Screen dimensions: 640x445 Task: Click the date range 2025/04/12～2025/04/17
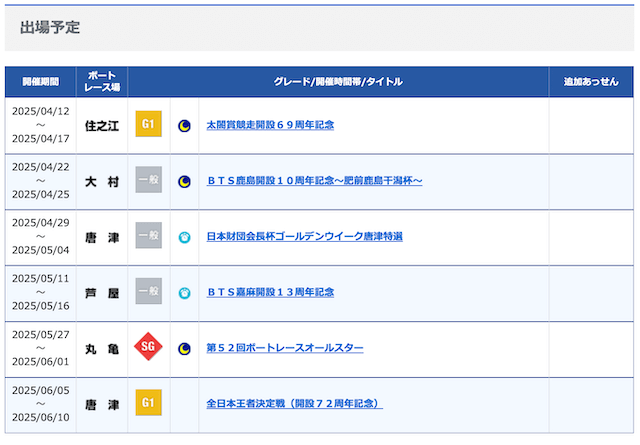pyautogui.click(x=40, y=125)
